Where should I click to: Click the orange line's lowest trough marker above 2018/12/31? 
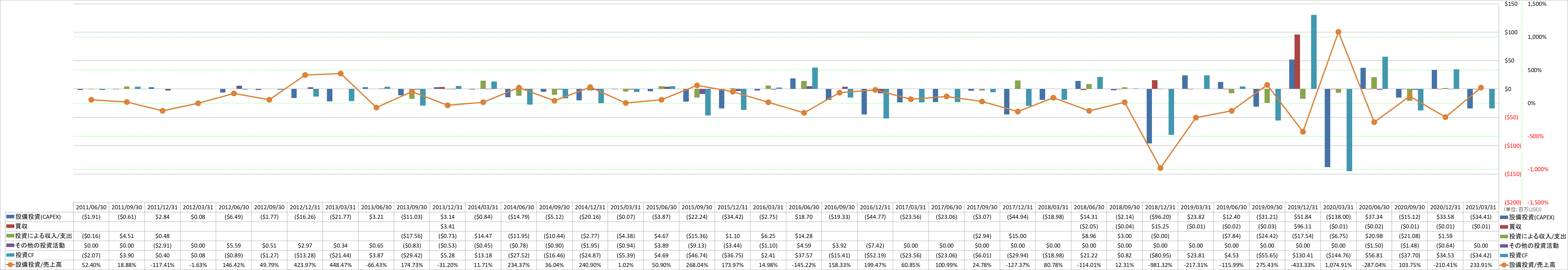coord(1160,168)
